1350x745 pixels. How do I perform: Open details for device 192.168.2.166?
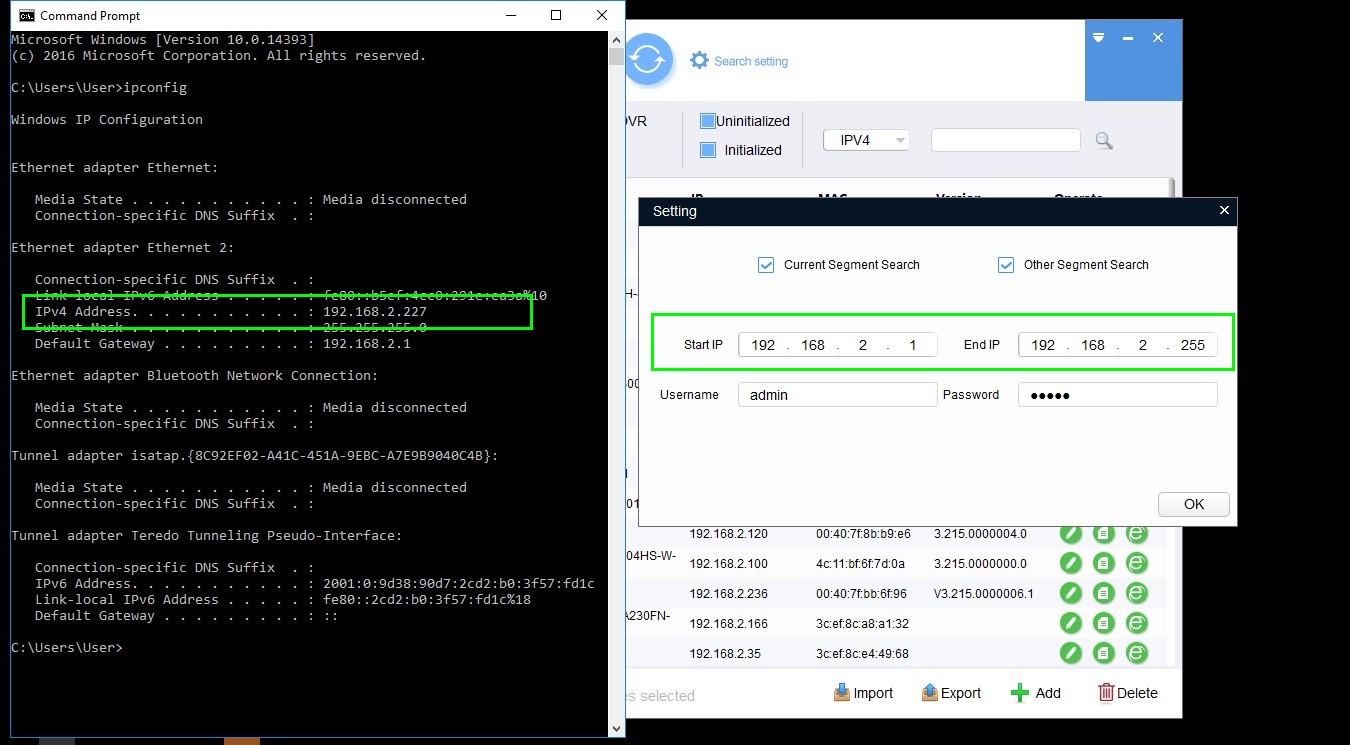point(1104,623)
